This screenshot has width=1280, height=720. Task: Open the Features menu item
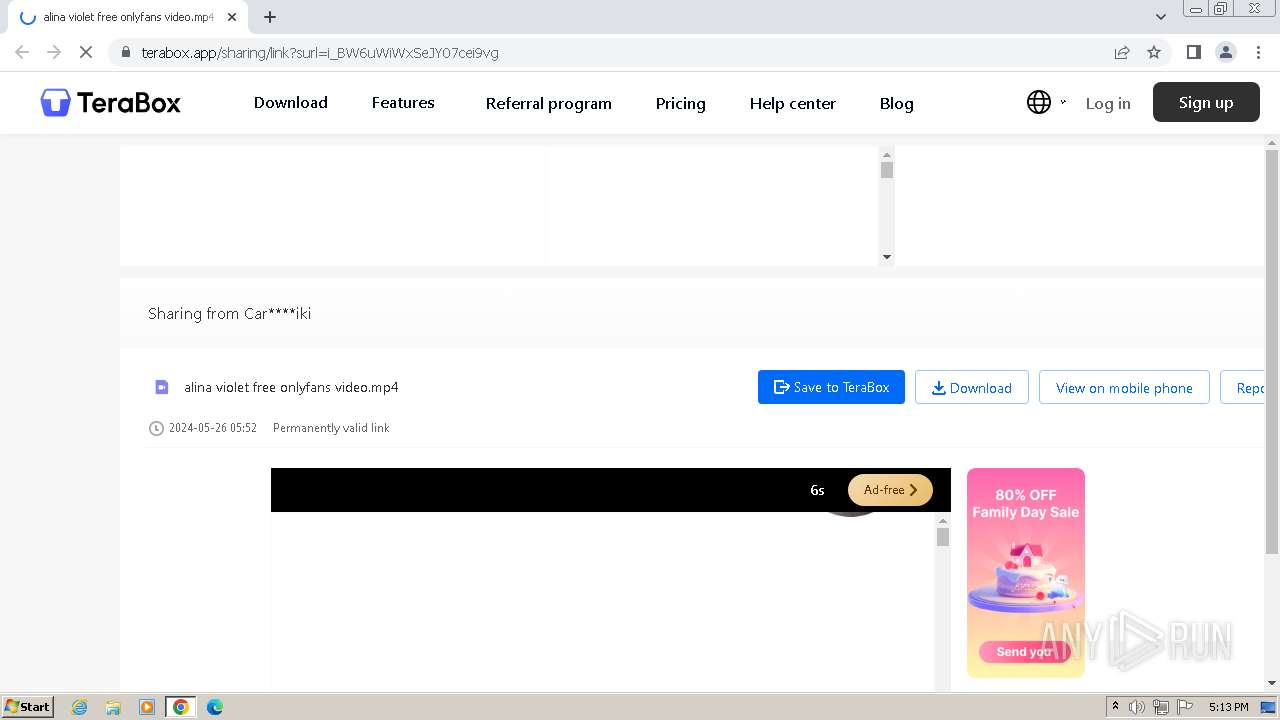point(403,103)
